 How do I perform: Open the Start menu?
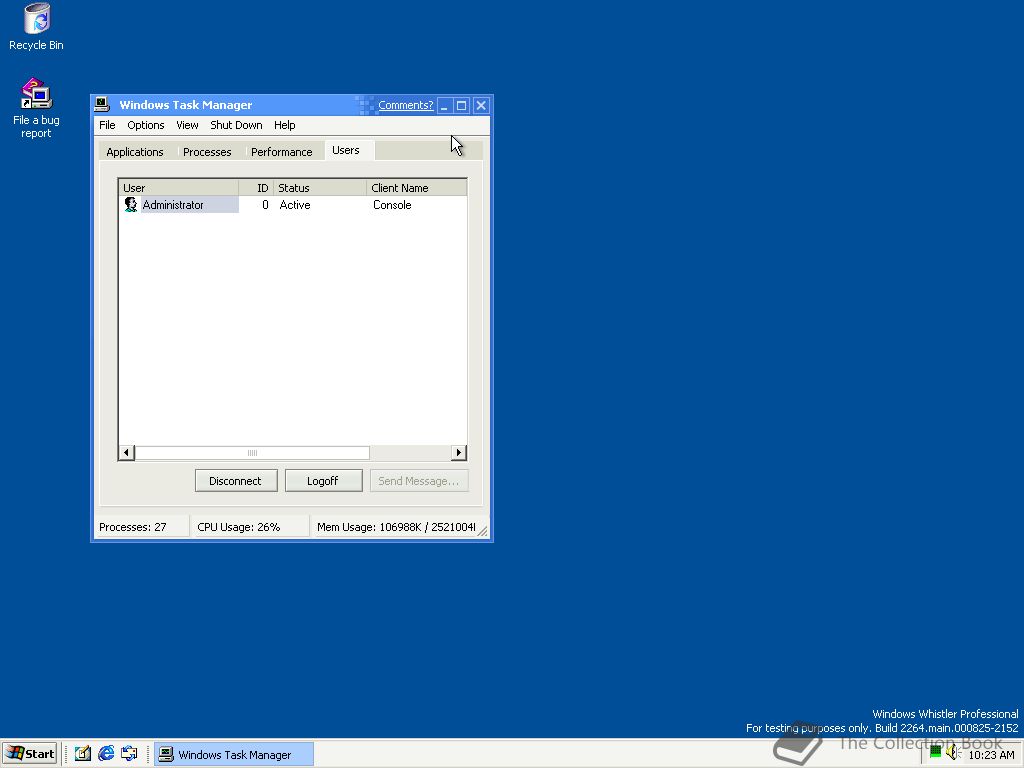[30, 754]
